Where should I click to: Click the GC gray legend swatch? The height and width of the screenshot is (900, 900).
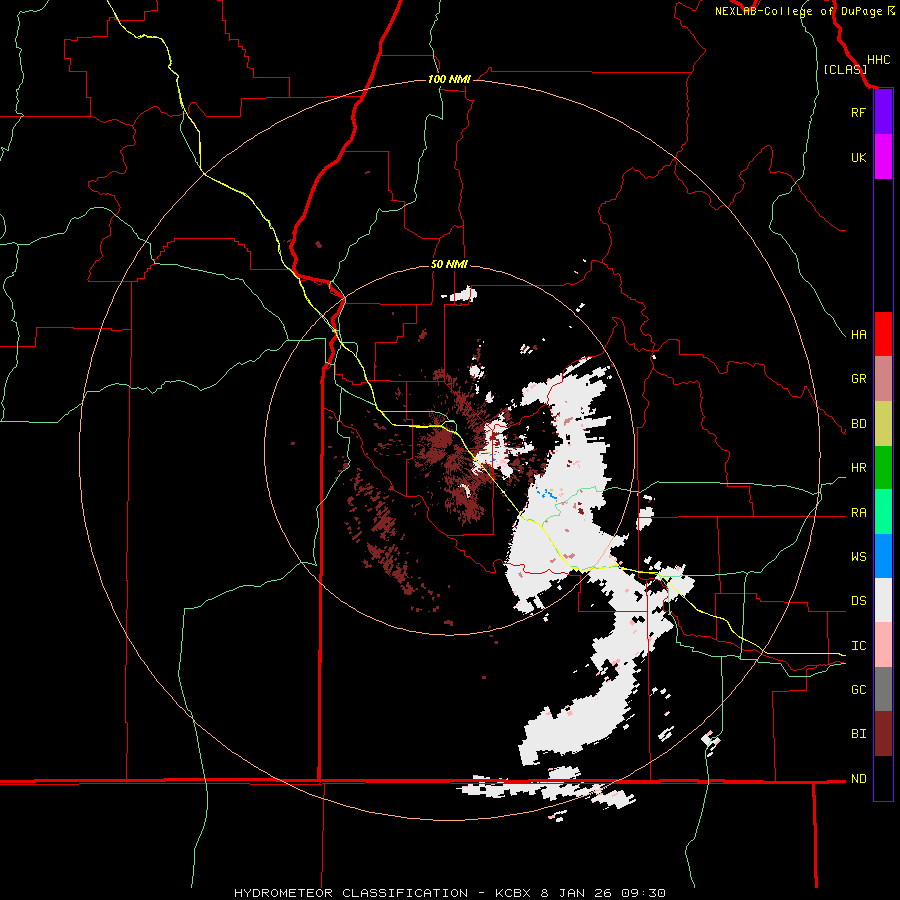tap(883, 689)
